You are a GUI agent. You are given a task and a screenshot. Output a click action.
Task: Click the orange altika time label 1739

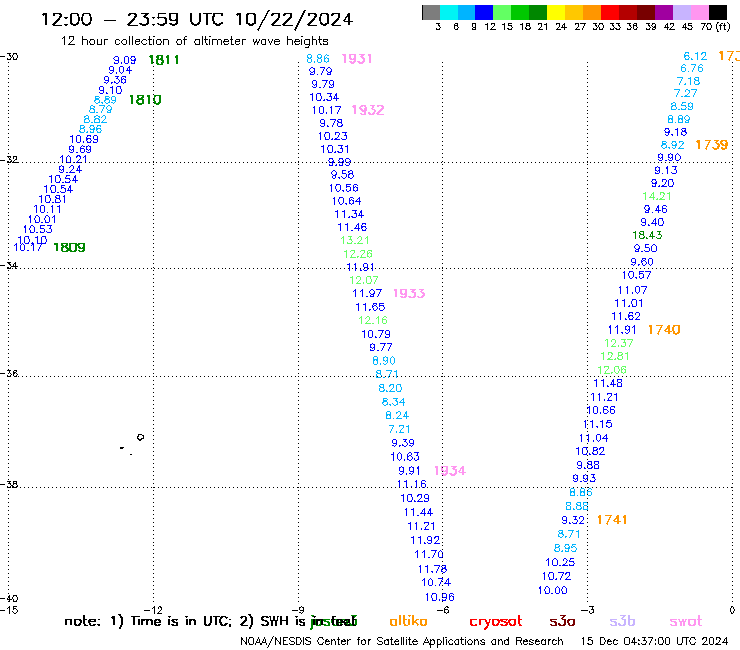coord(712,145)
